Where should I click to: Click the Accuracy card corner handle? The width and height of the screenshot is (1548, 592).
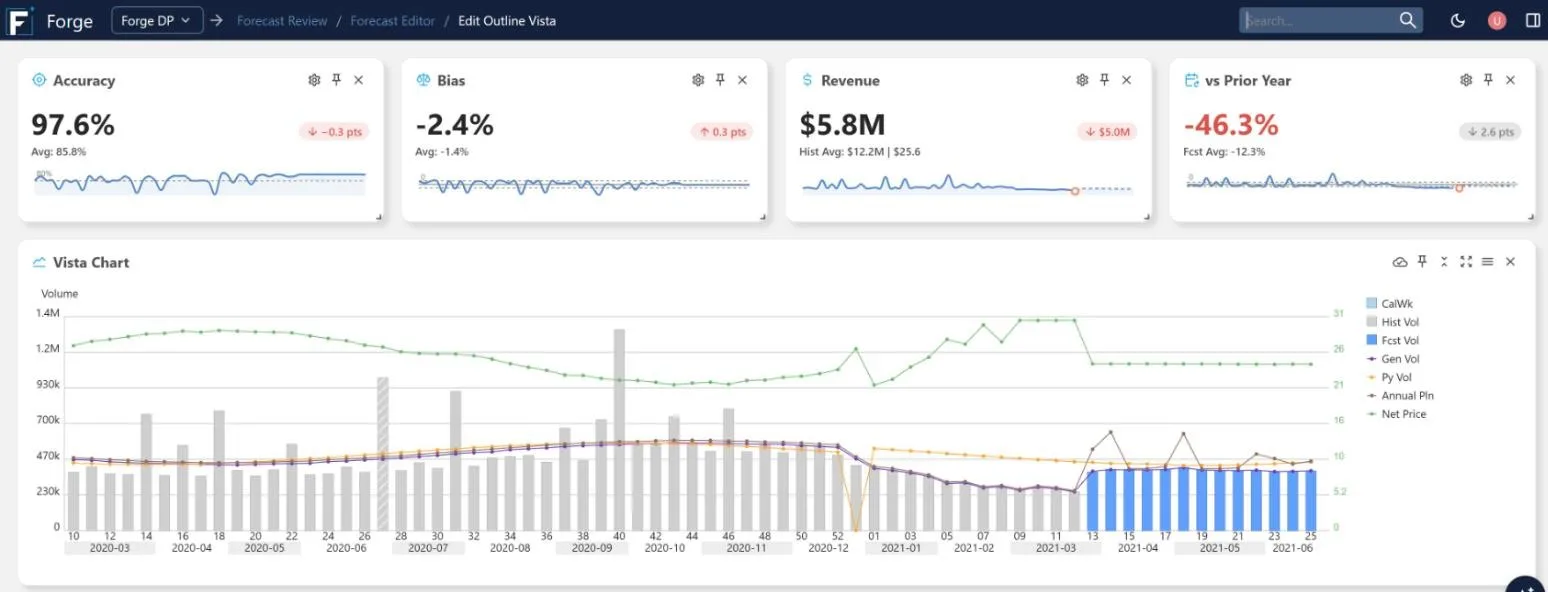(379, 216)
